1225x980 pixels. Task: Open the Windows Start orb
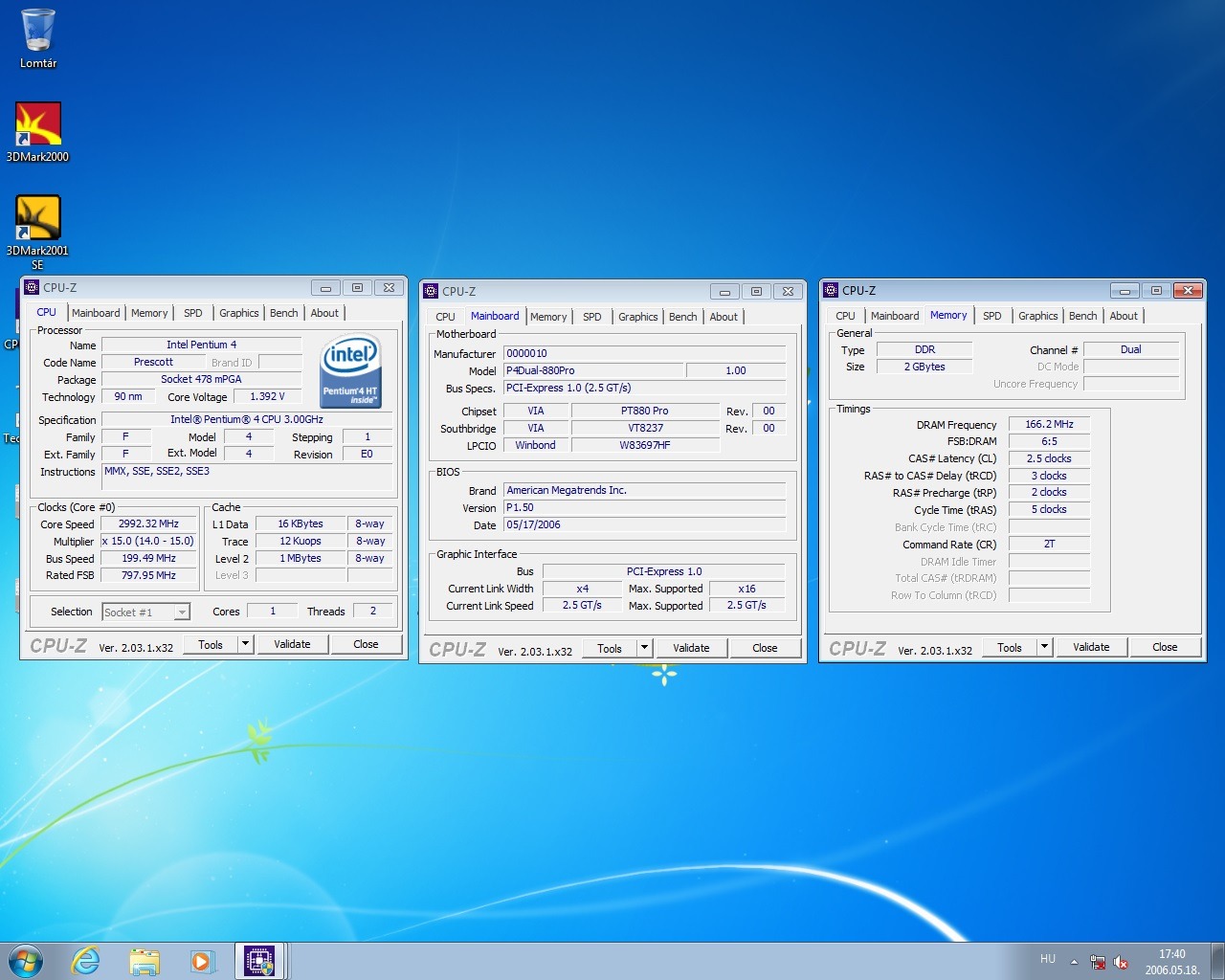coord(26,961)
